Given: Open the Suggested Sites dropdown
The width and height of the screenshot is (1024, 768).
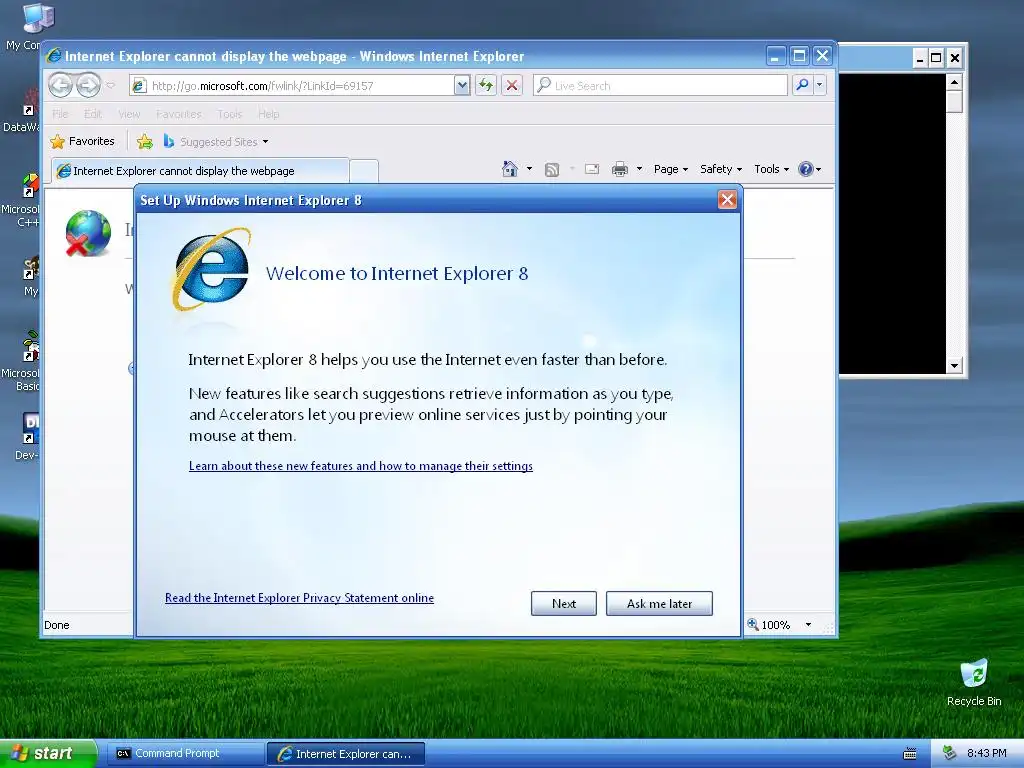Looking at the screenshot, I should pyautogui.click(x=216, y=141).
